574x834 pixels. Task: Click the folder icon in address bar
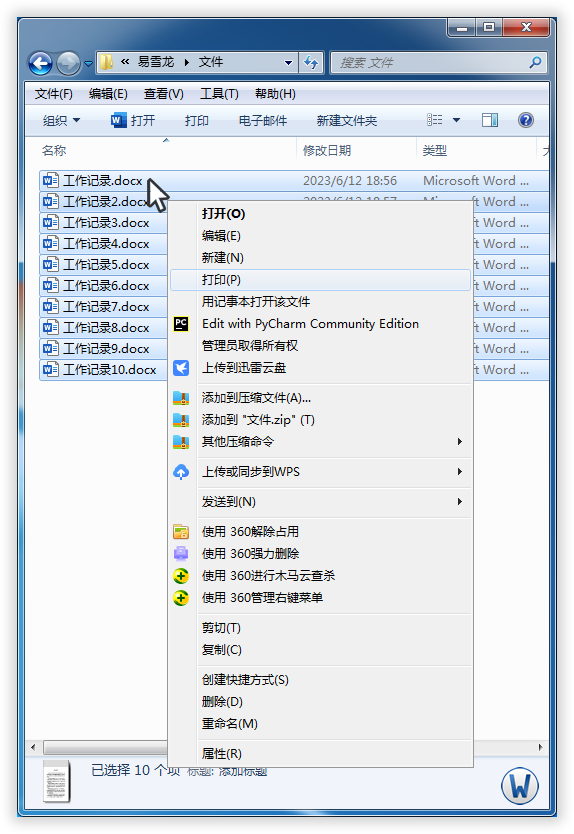[x=106, y=62]
